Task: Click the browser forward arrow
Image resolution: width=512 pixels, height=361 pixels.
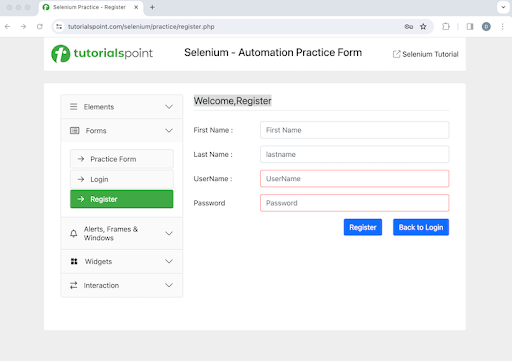Action: click(x=23, y=26)
